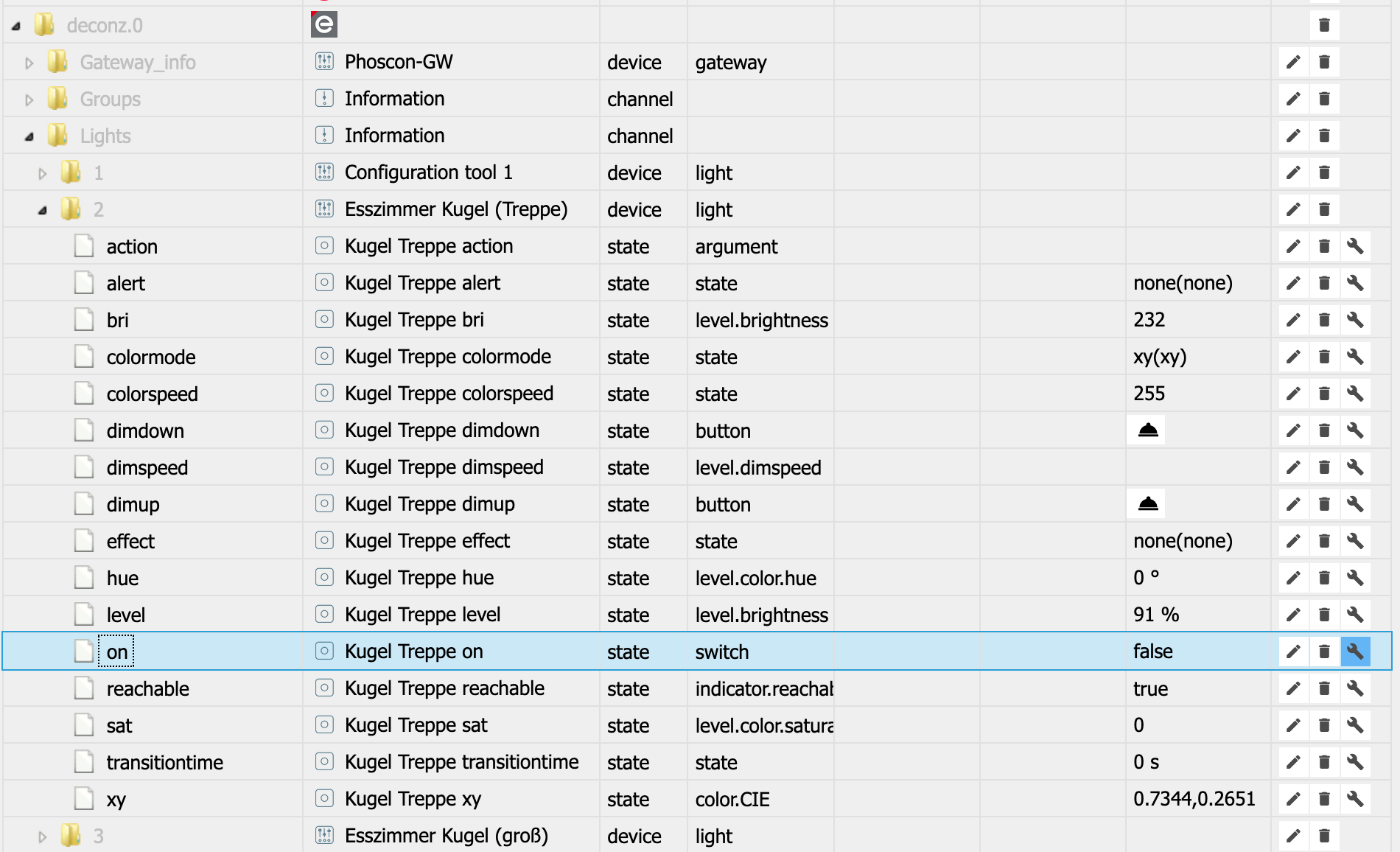Image resolution: width=1400 pixels, height=852 pixels.
Task: Edit the Kugel Treppe colormode object
Action: [1293, 357]
